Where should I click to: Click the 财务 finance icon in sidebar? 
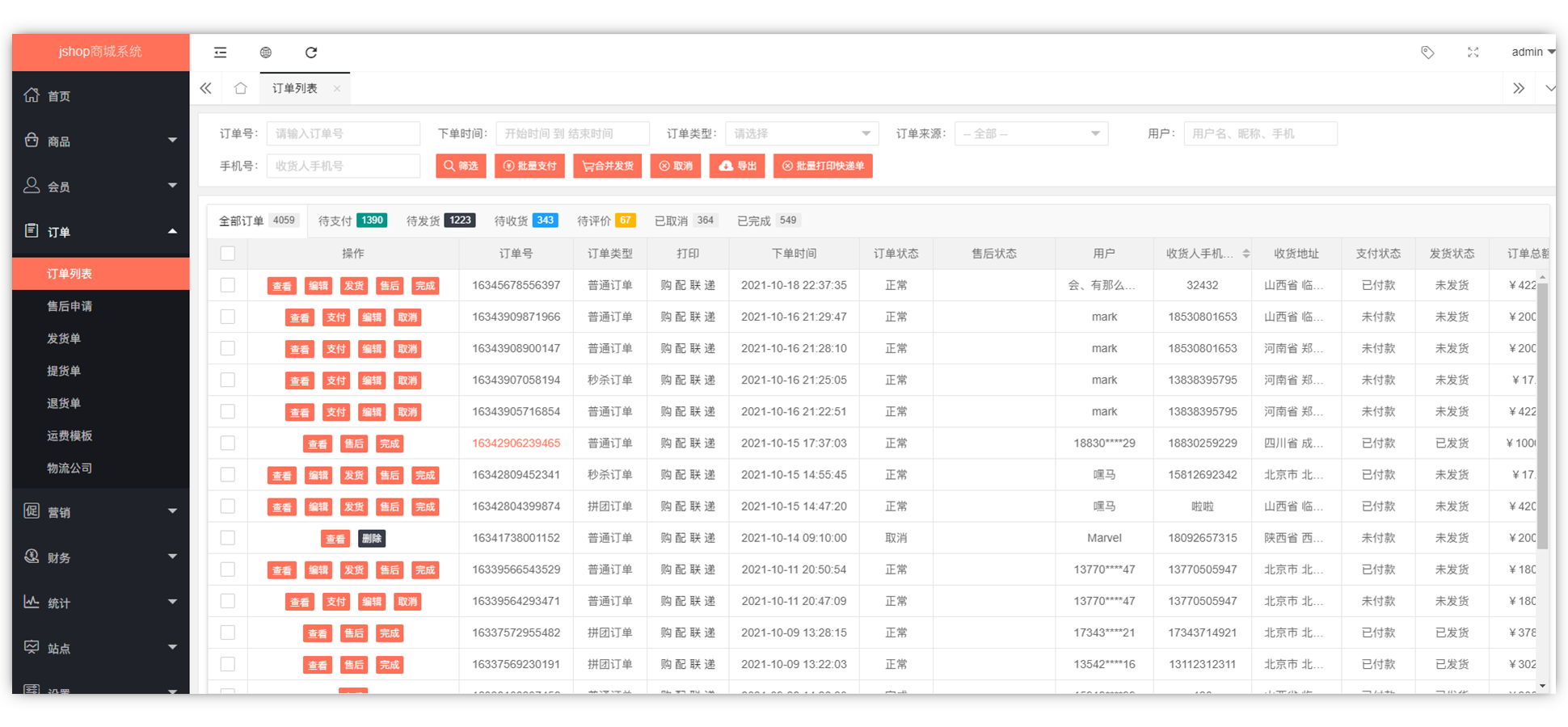pyautogui.click(x=32, y=557)
